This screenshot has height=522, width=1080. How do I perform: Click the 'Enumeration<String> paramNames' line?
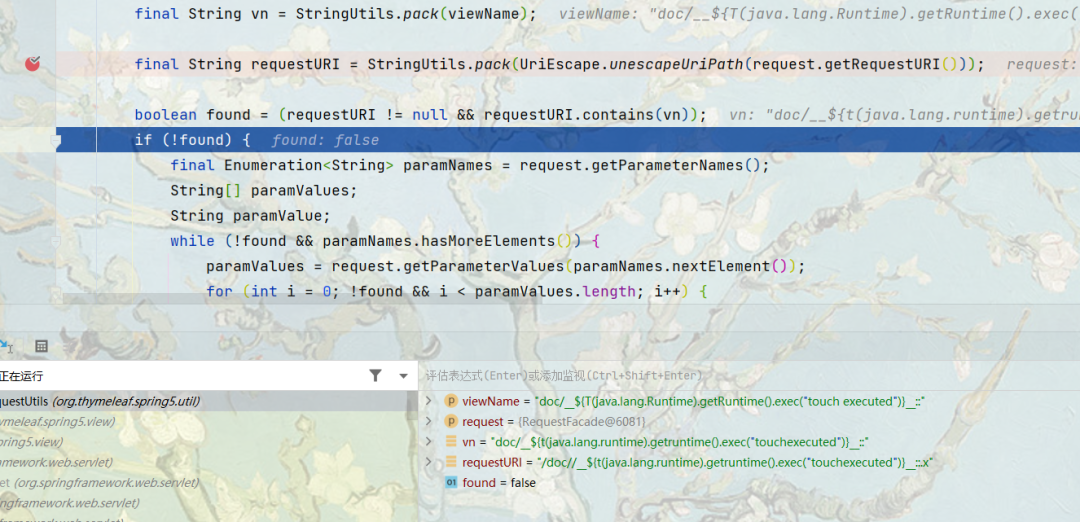coord(470,166)
